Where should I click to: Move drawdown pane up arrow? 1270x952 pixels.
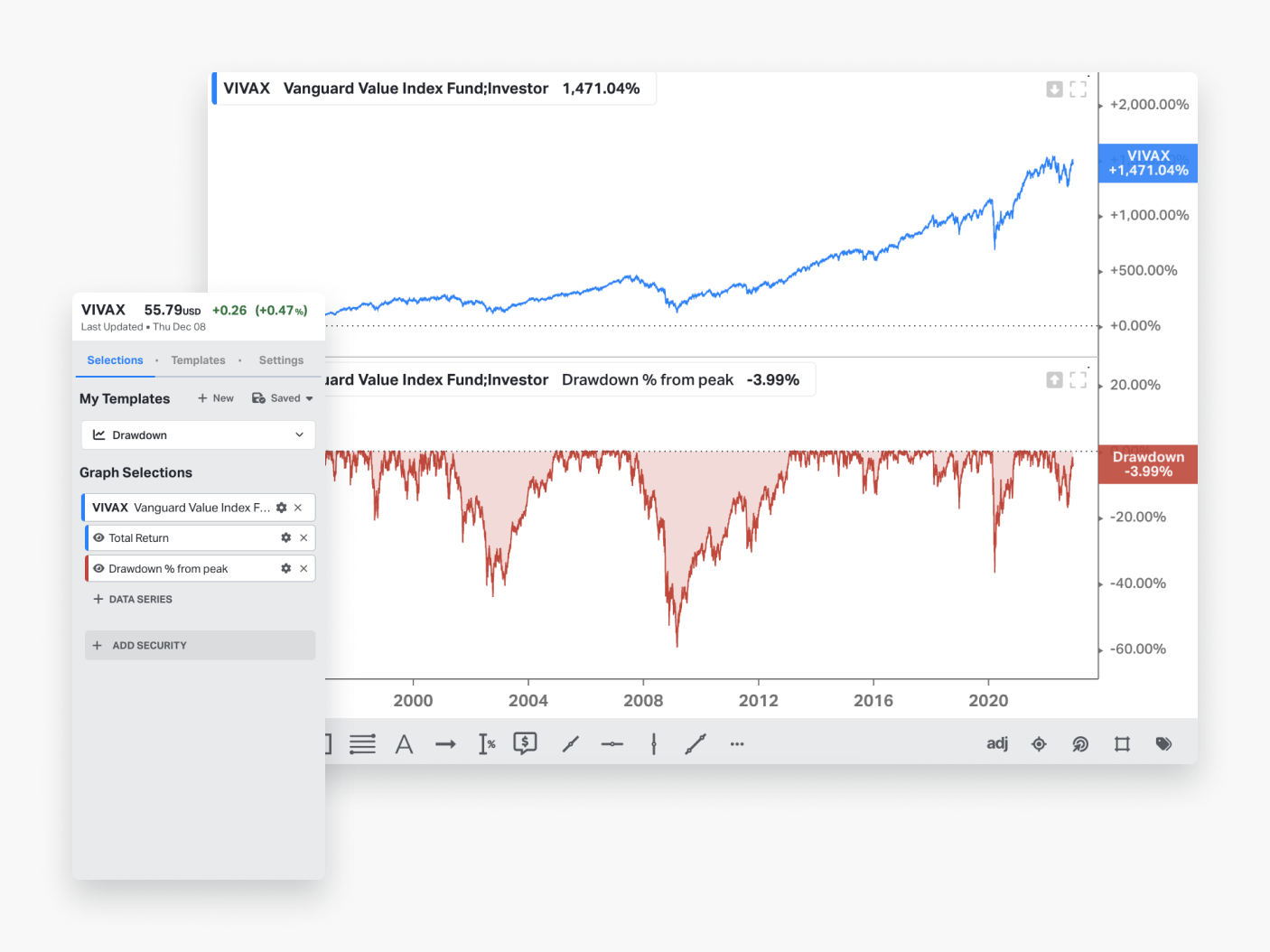(1054, 380)
